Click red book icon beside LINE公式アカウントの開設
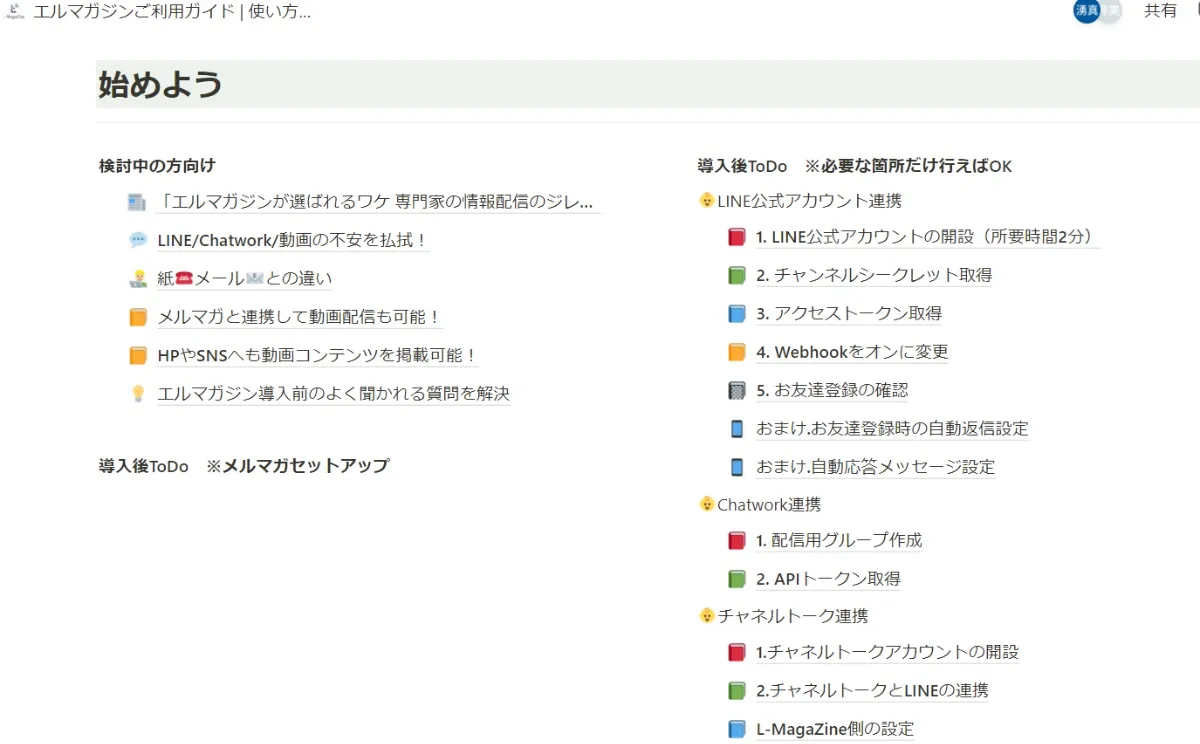1200x744 pixels. point(737,237)
